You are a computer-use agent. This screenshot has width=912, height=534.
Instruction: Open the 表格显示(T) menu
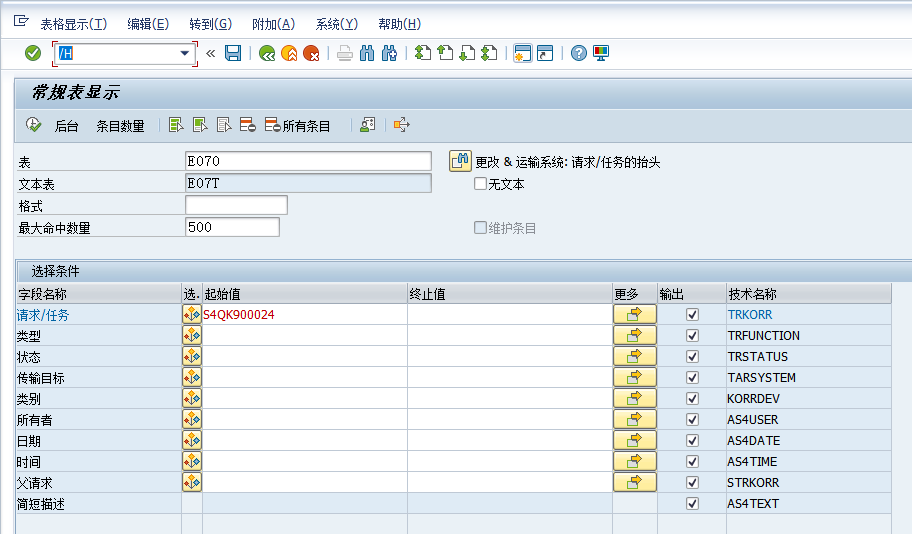(x=74, y=24)
